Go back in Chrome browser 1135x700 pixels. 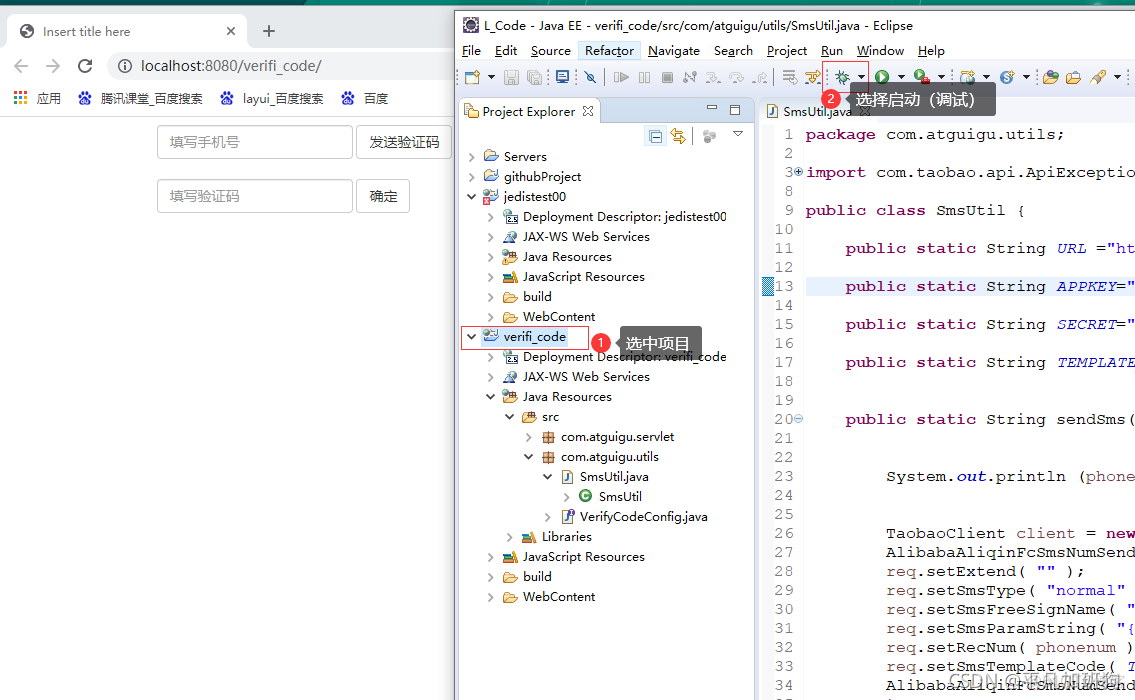[21, 66]
